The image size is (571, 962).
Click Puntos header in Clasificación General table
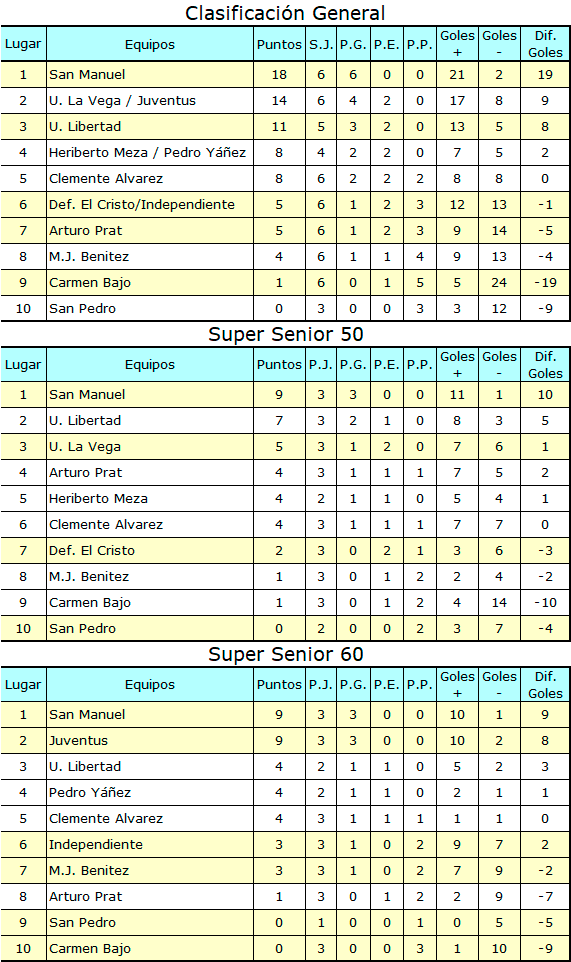coord(279,44)
